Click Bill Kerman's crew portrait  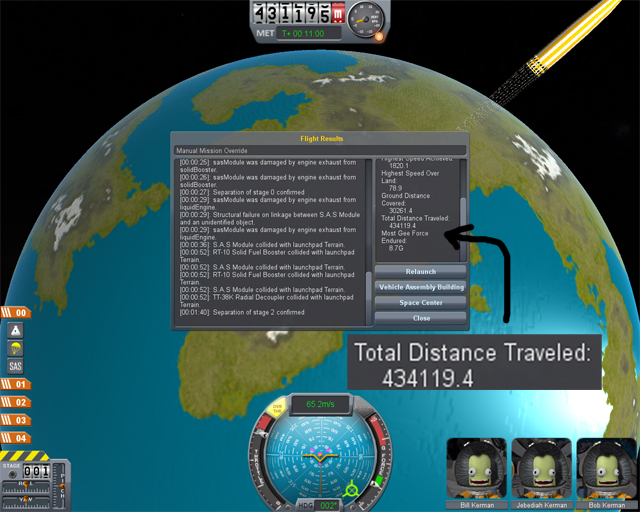coord(476,469)
